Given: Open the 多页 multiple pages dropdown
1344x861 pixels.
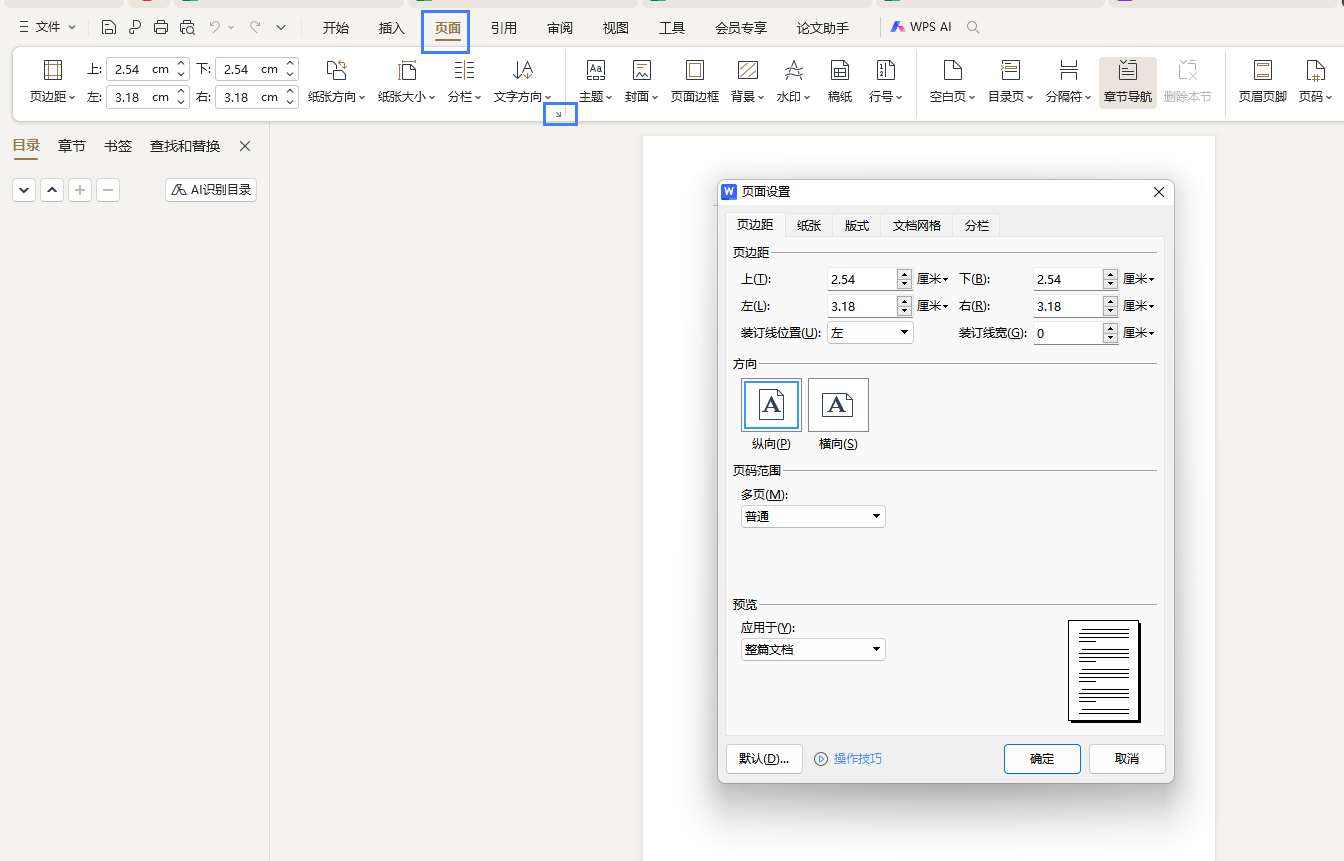Looking at the screenshot, I should [x=813, y=516].
